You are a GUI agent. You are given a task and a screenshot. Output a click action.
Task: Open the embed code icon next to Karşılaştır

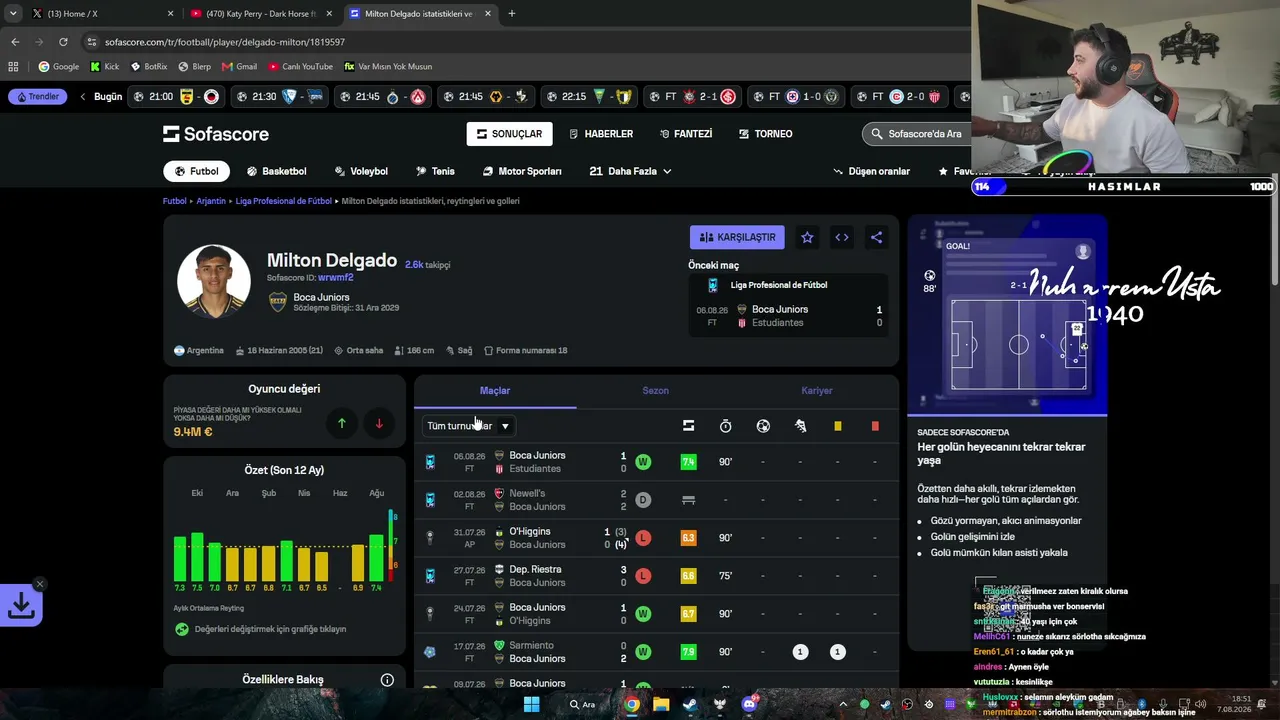842,237
